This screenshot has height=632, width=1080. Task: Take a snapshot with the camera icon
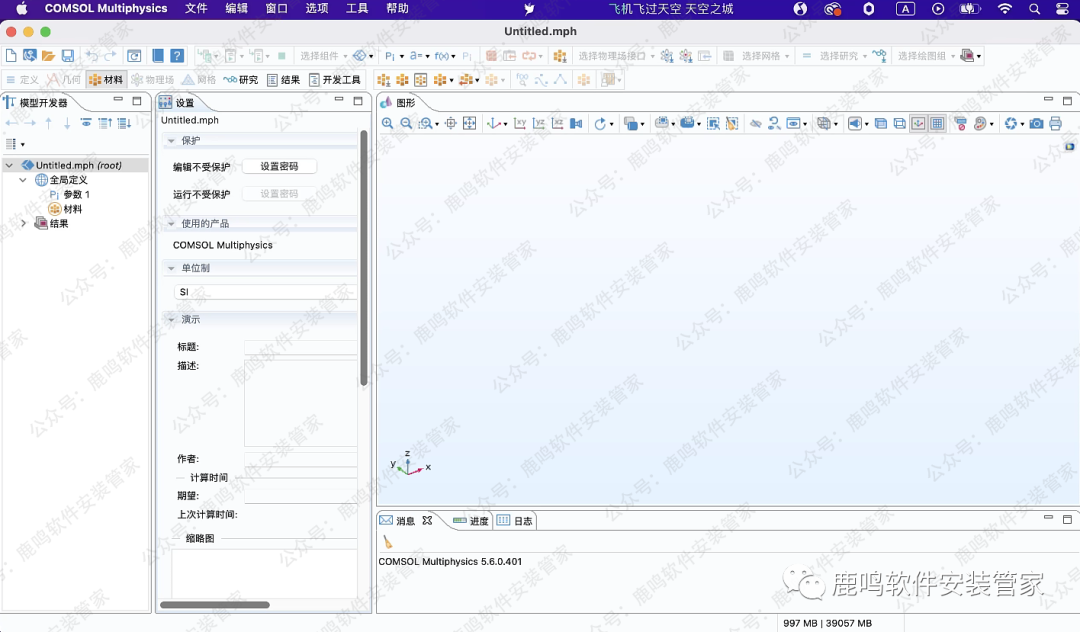[x=1037, y=124]
